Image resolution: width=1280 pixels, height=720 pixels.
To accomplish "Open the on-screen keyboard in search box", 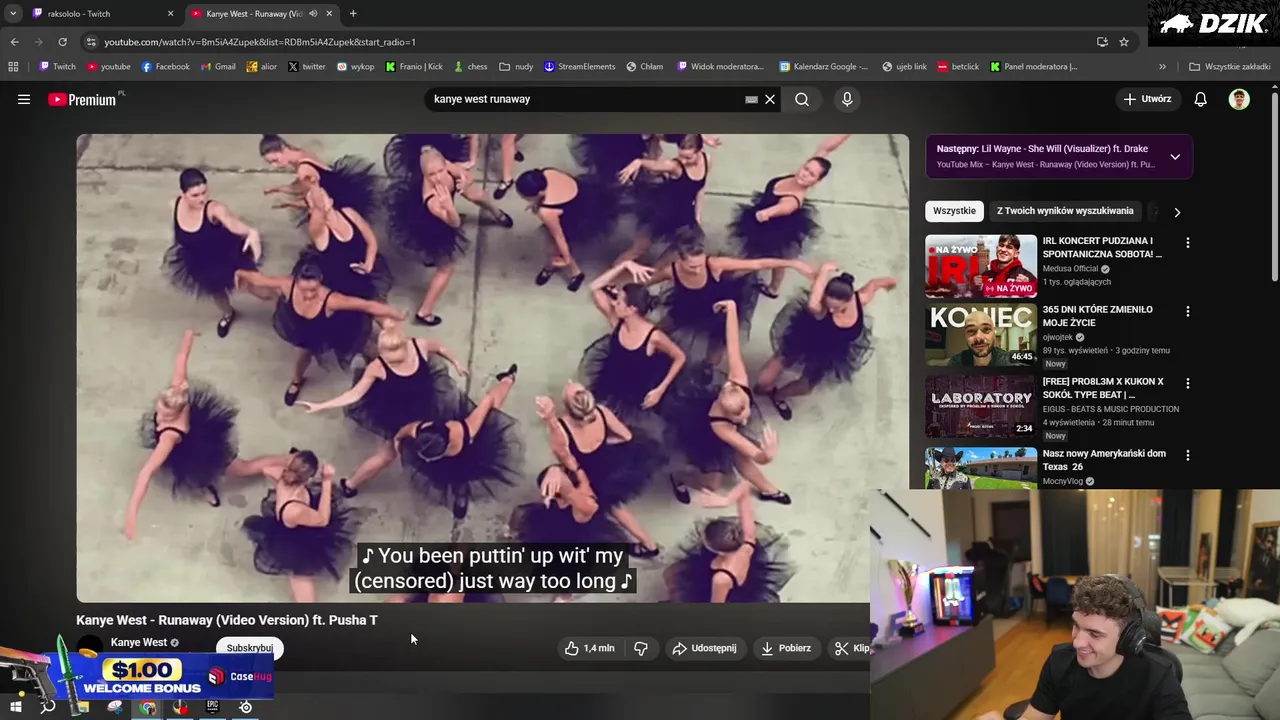I will [751, 99].
